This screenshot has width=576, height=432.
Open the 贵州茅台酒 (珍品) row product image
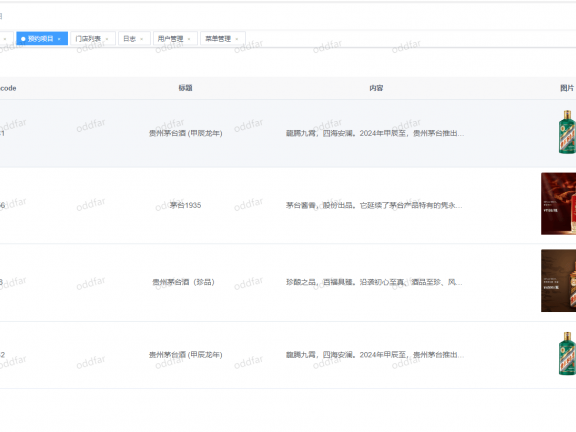(558, 281)
